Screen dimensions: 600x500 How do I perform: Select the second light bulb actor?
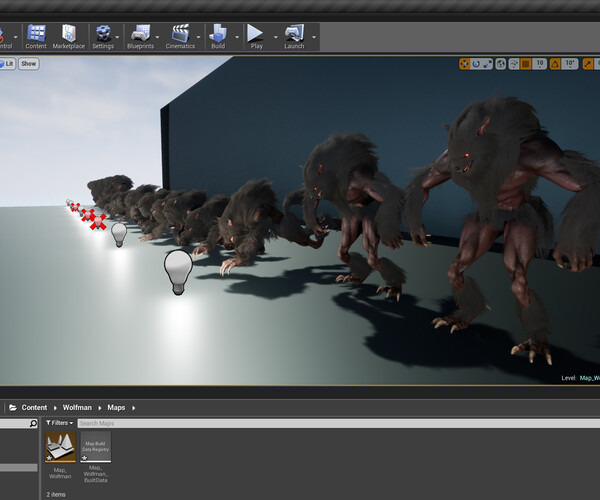tap(119, 235)
